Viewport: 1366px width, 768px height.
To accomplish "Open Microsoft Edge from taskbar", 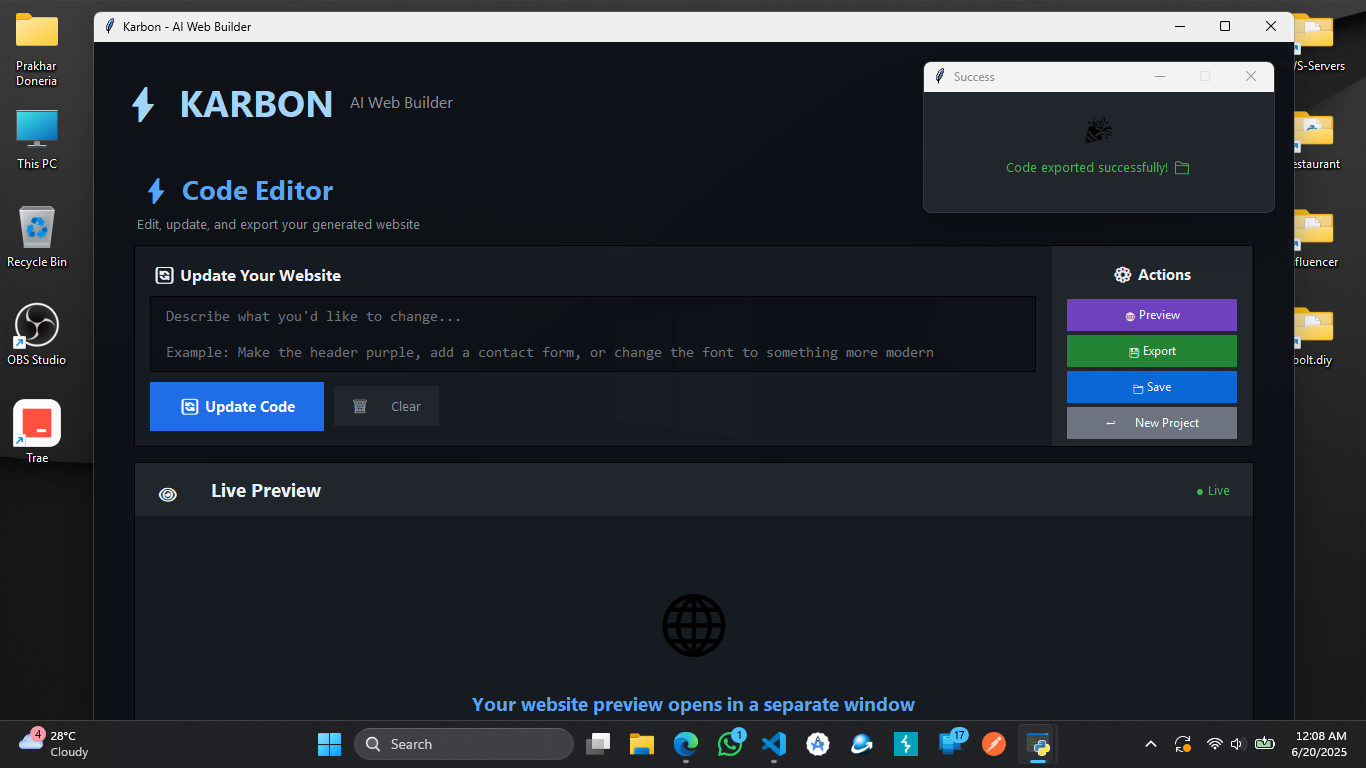I will click(x=685, y=744).
